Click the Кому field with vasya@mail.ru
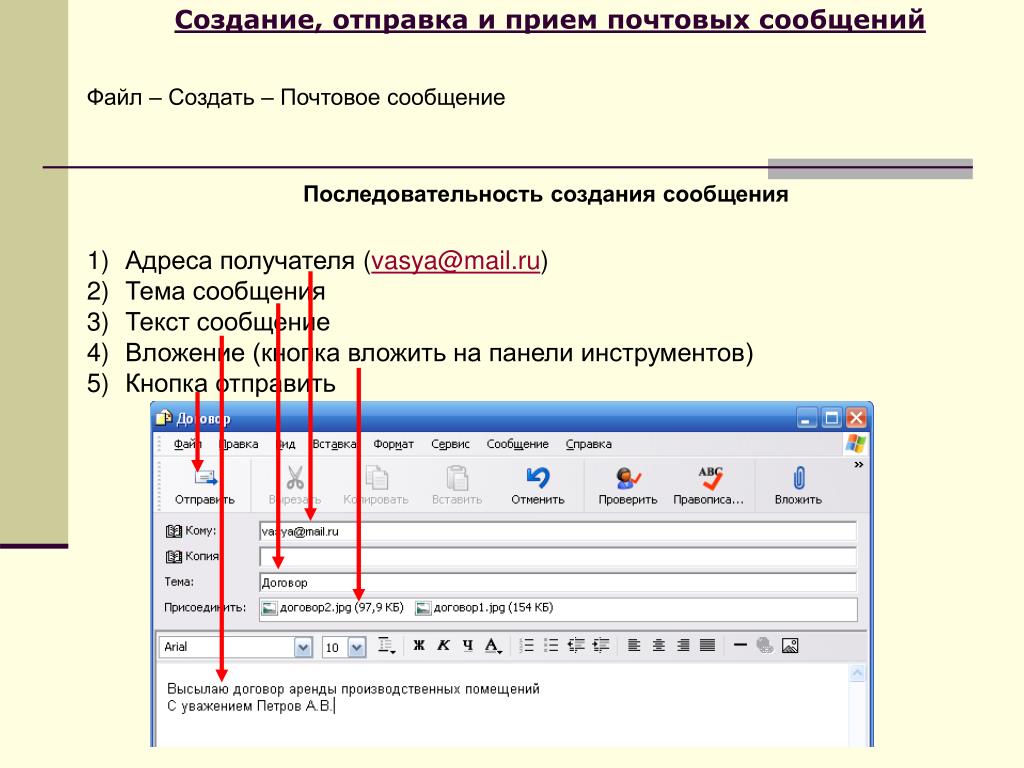The width and height of the screenshot is (1024, 768). tap(558, 531)
